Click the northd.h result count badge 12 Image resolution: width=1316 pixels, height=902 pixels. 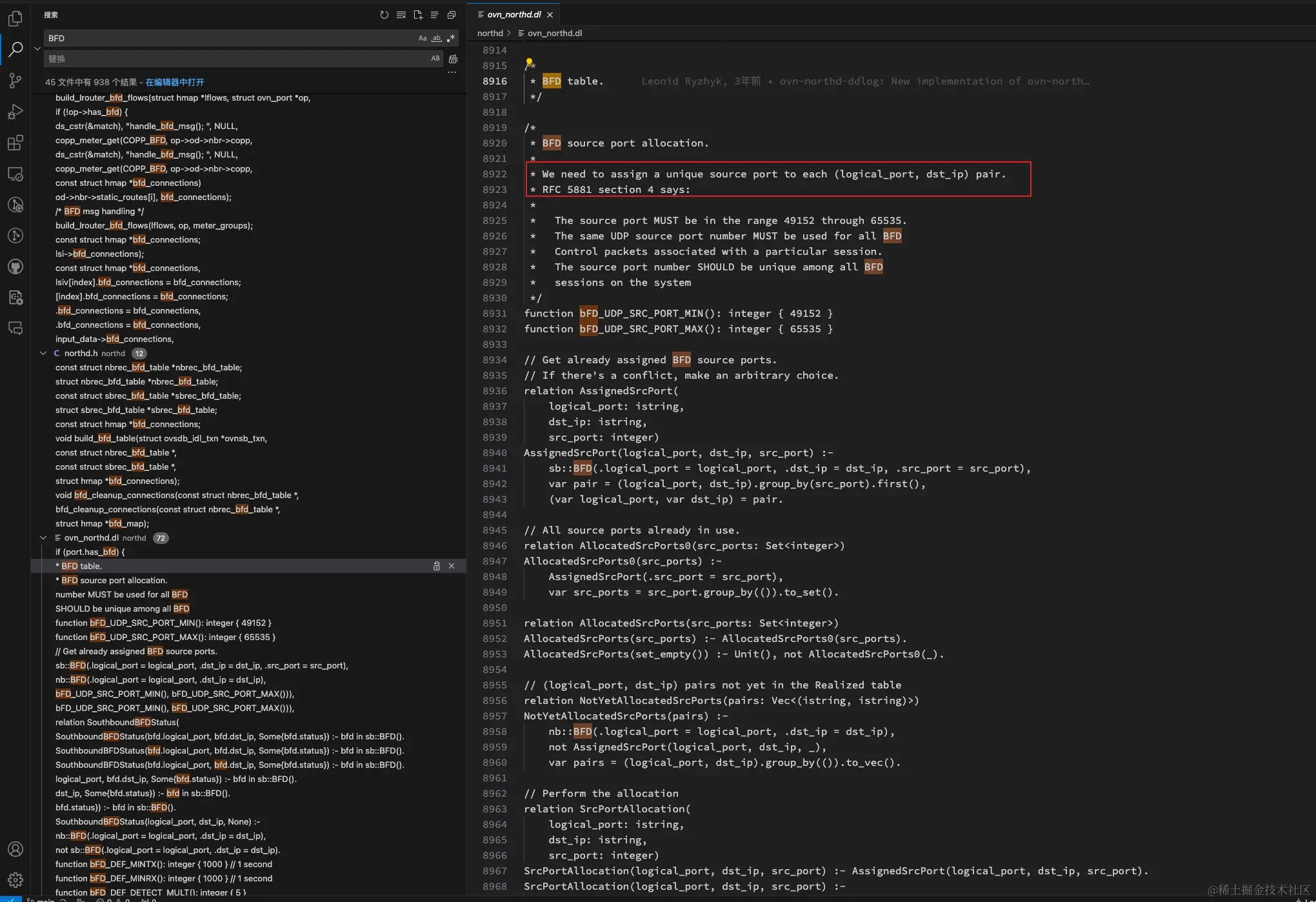(139, 353)
